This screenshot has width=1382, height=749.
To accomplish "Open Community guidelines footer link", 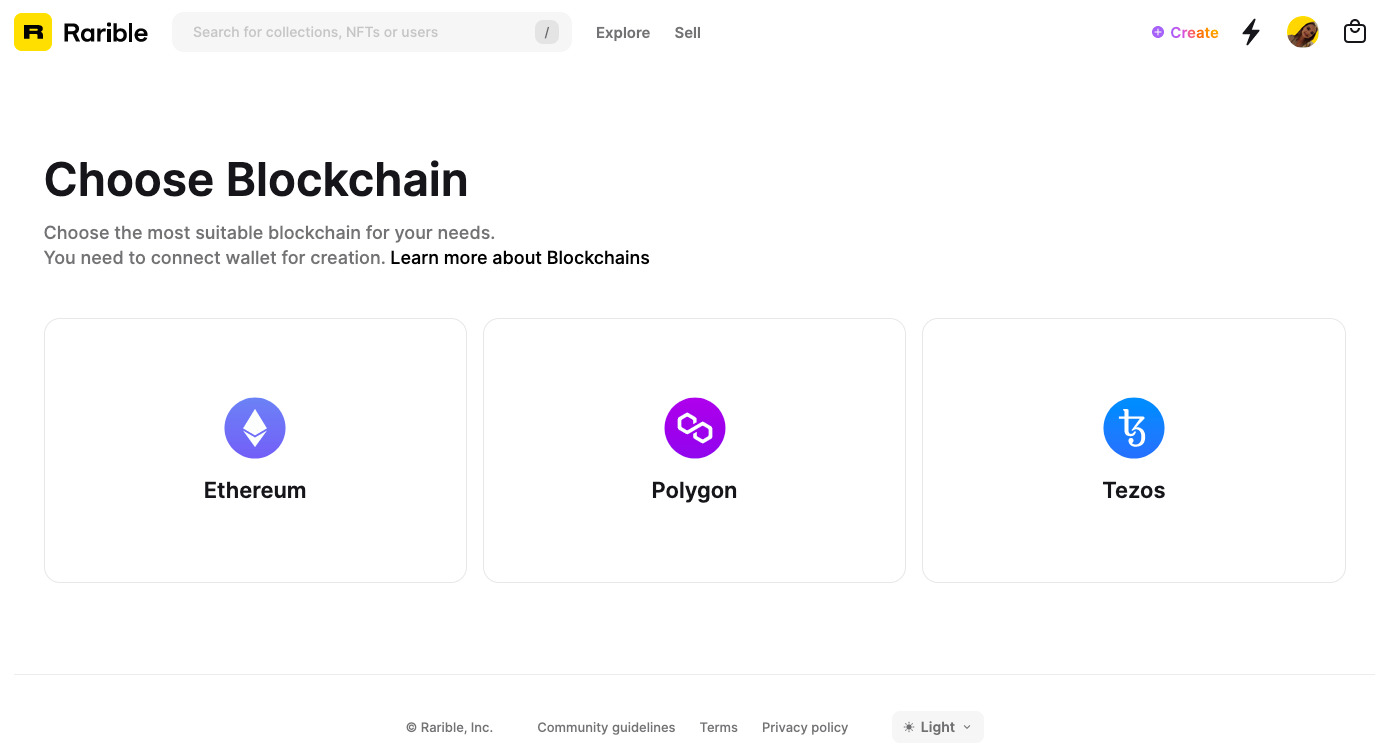I will point(606,727).
